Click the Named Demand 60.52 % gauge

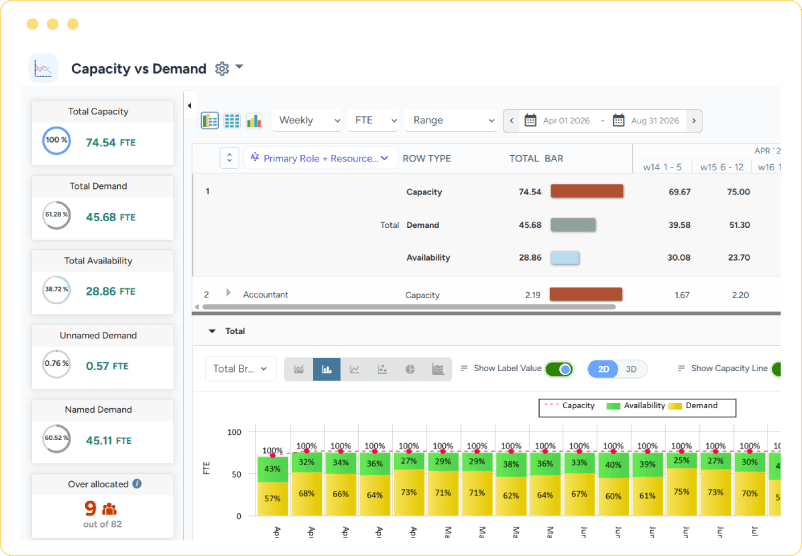56,438
